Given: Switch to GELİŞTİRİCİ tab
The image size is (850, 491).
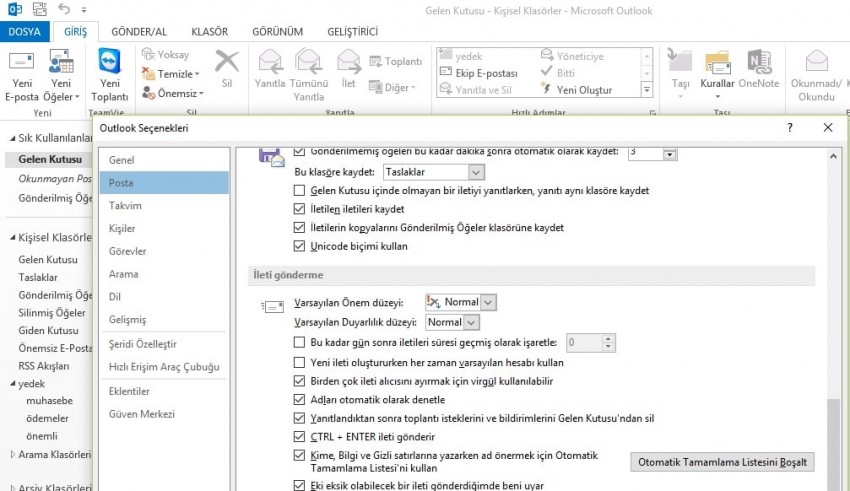Looking at the screenshot, I should 352,31.
